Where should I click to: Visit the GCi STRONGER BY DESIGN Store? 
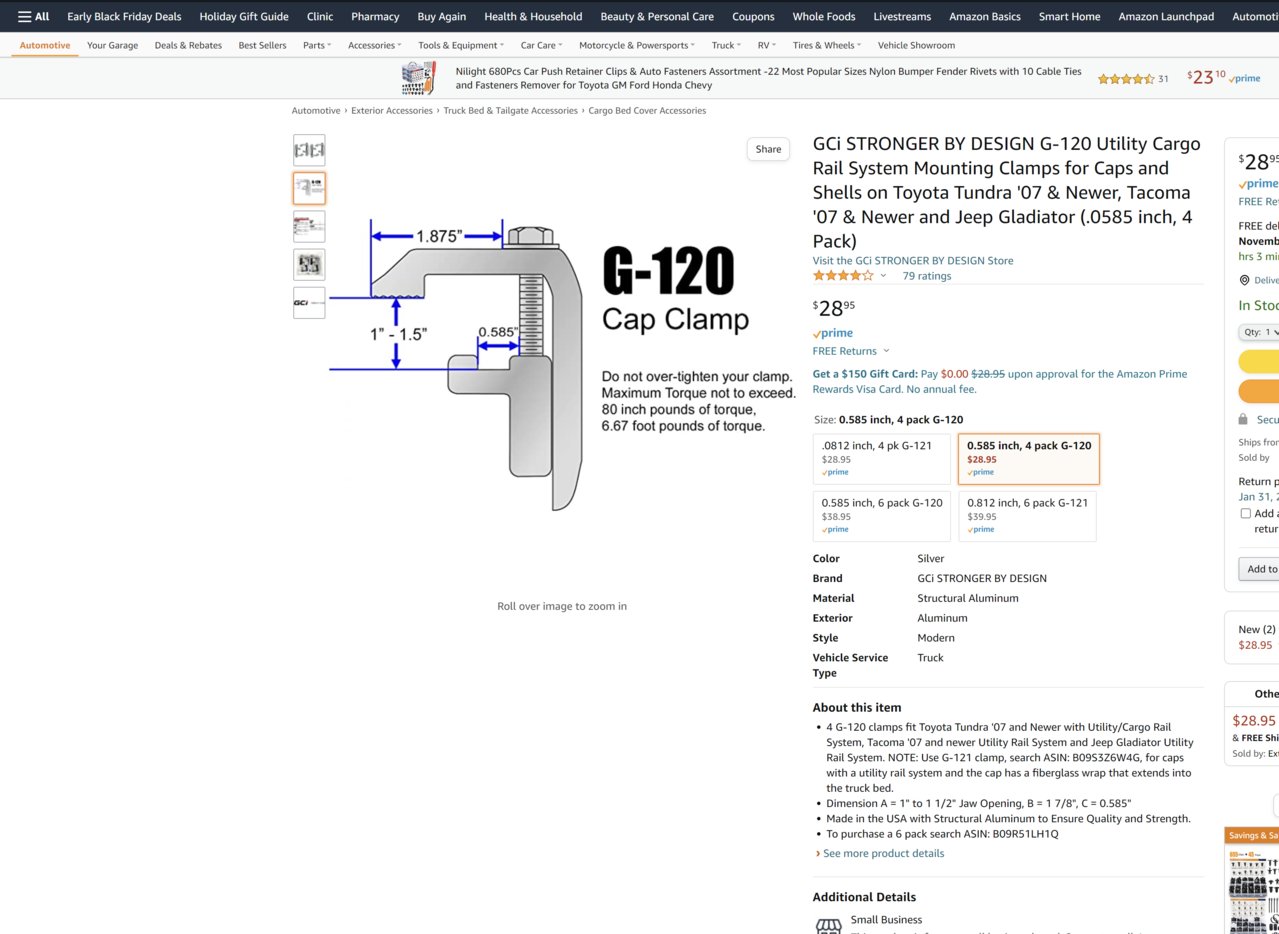[x=913, y=261]
